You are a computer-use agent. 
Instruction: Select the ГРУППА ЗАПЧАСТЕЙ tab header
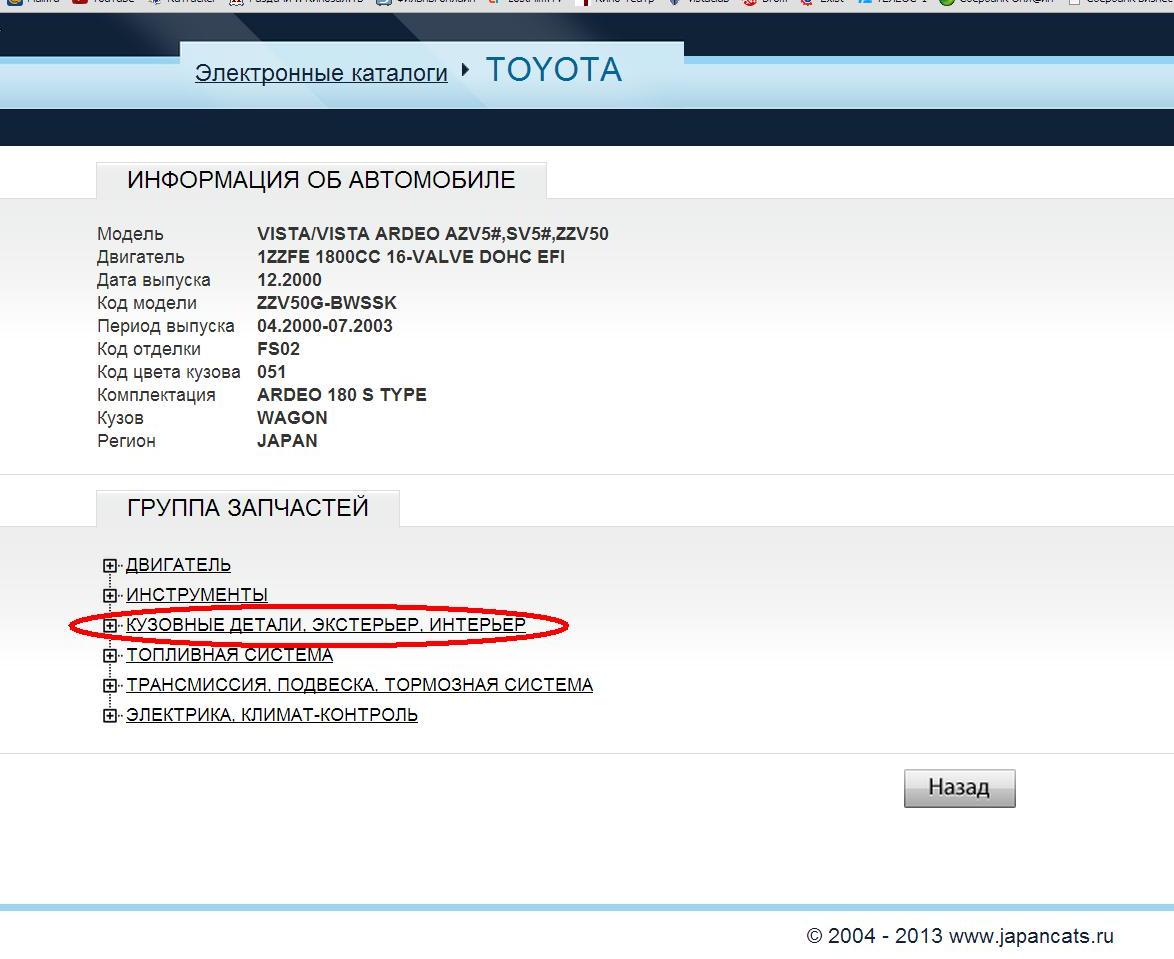coord(248,508)
